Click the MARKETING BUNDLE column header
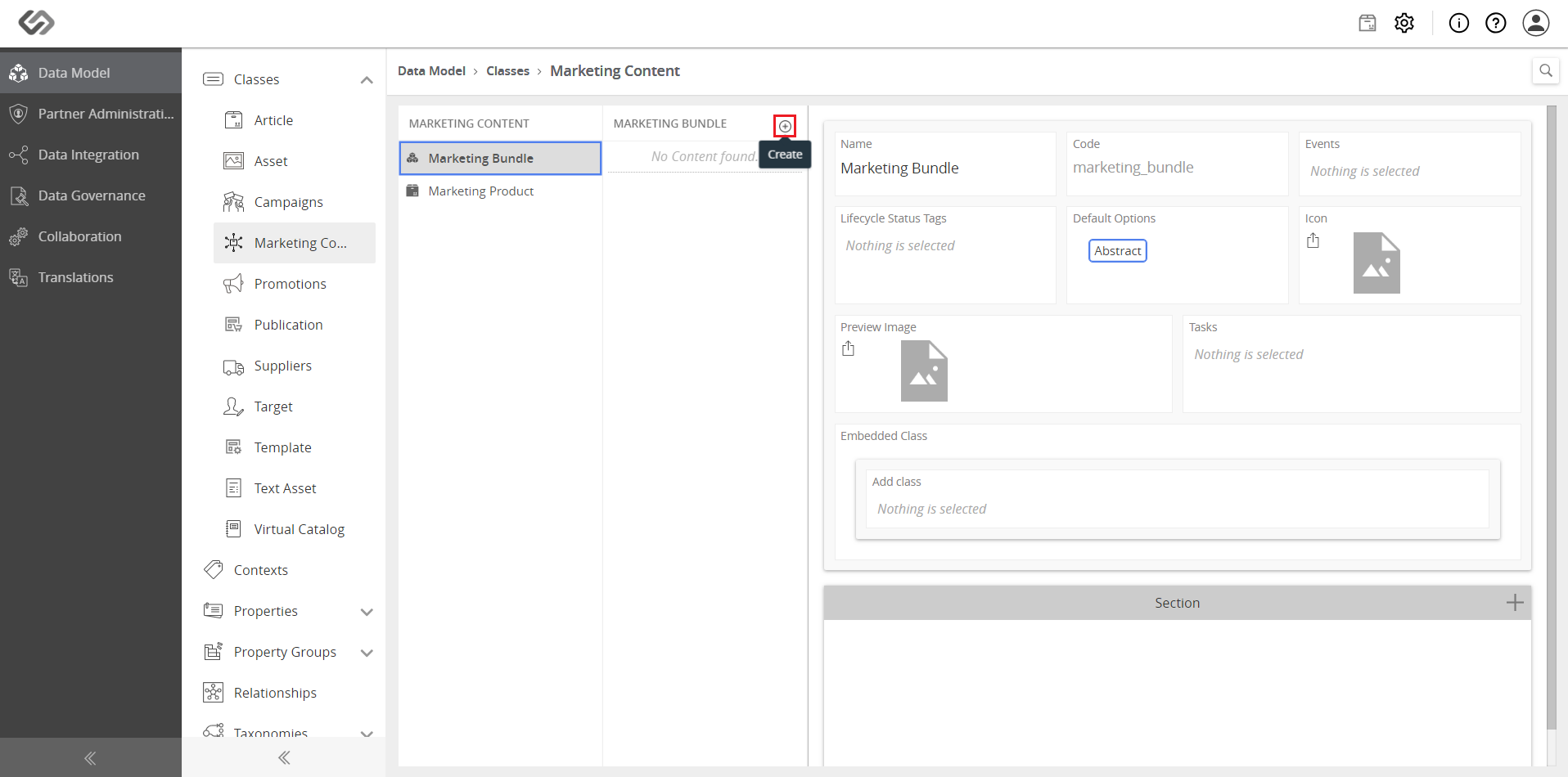The image size is (1568, 777). pyautogui.click(x=670, y=124)
